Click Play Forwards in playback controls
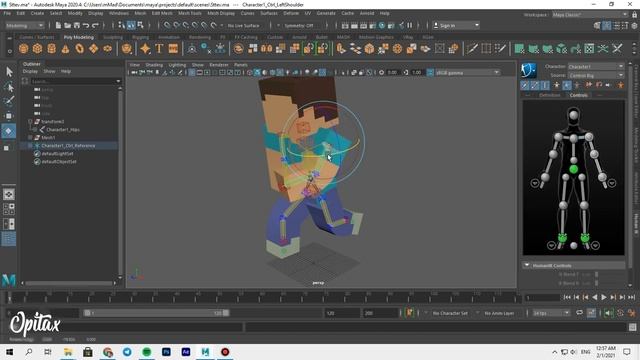This screenshot has width=640, height=360. tap(604, 298)
